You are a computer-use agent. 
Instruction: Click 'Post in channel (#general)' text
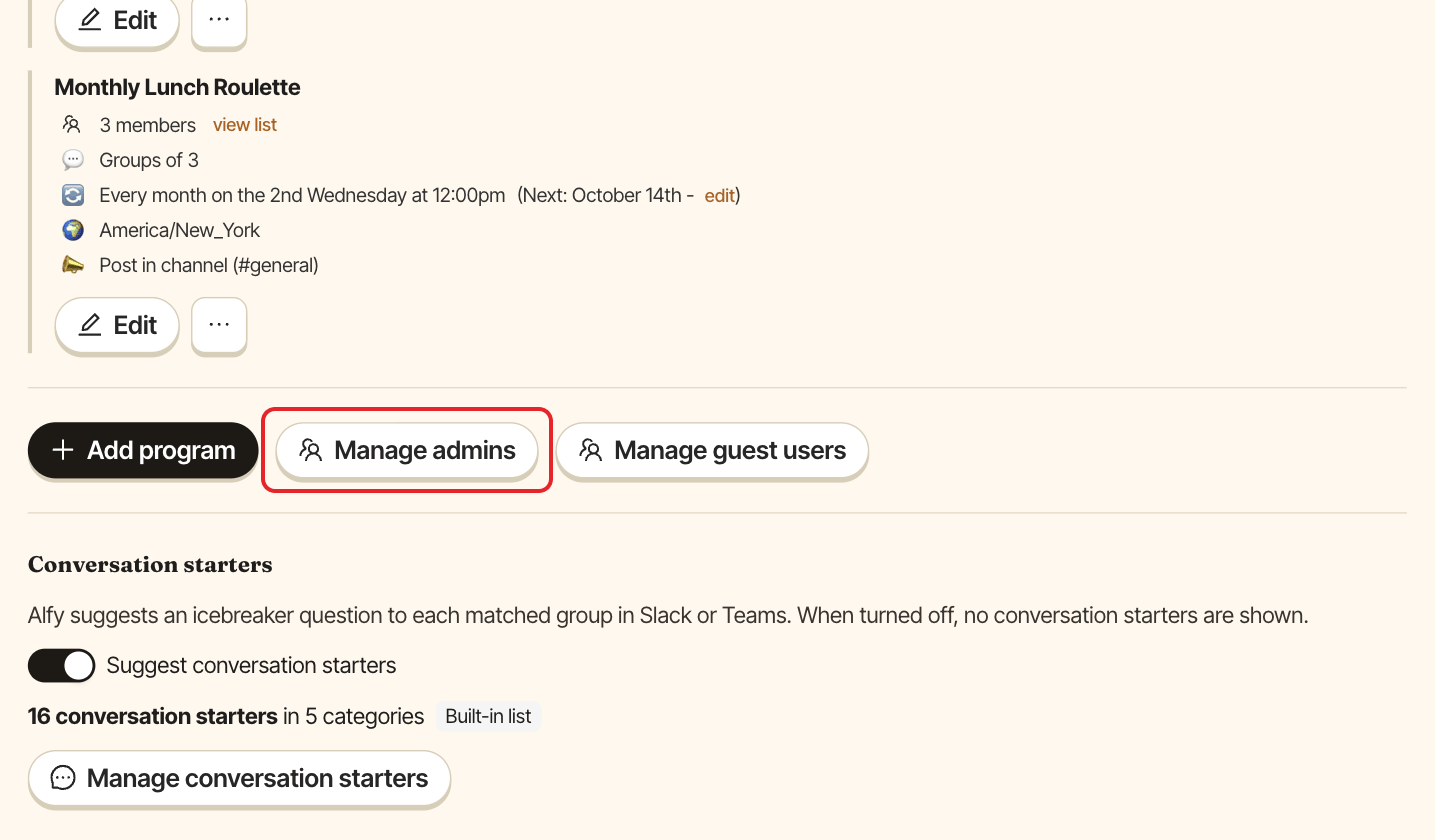[x=209, y=265]
